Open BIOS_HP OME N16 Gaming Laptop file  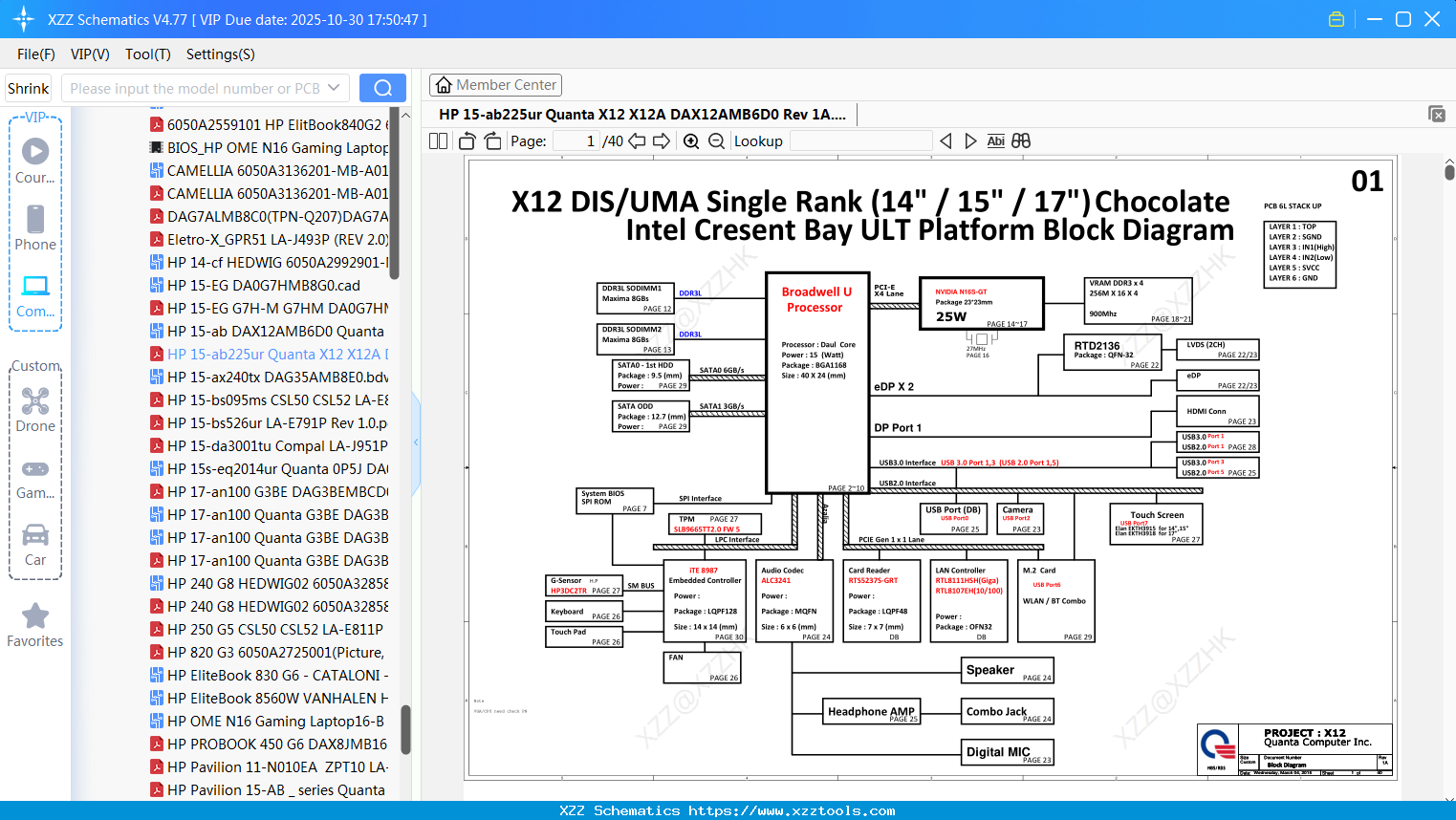click(270, 148)
